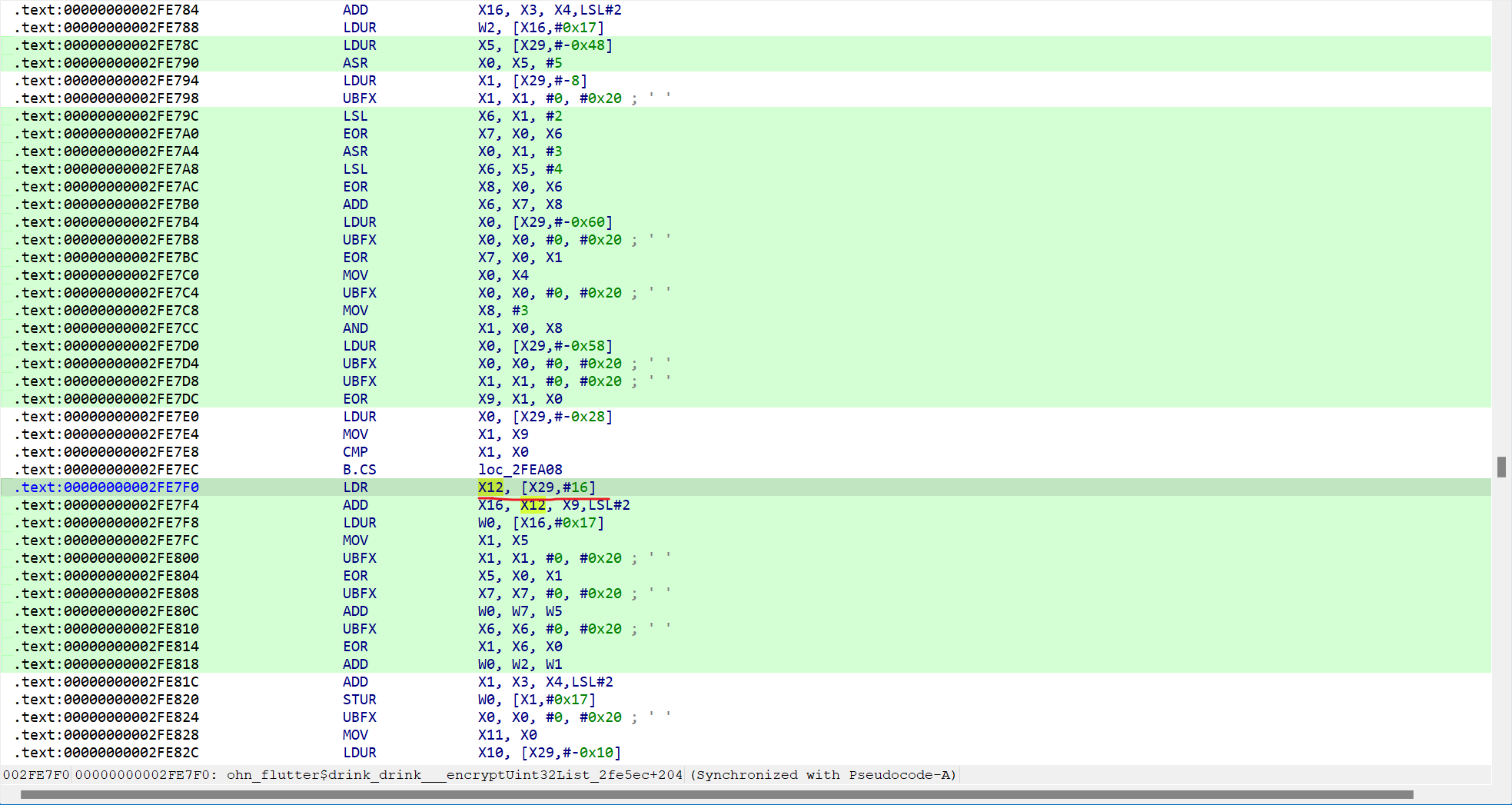The image size is (1512, 805).
Task: Click the horizontal scrollbar at bottom
Action: pos(716,794)
